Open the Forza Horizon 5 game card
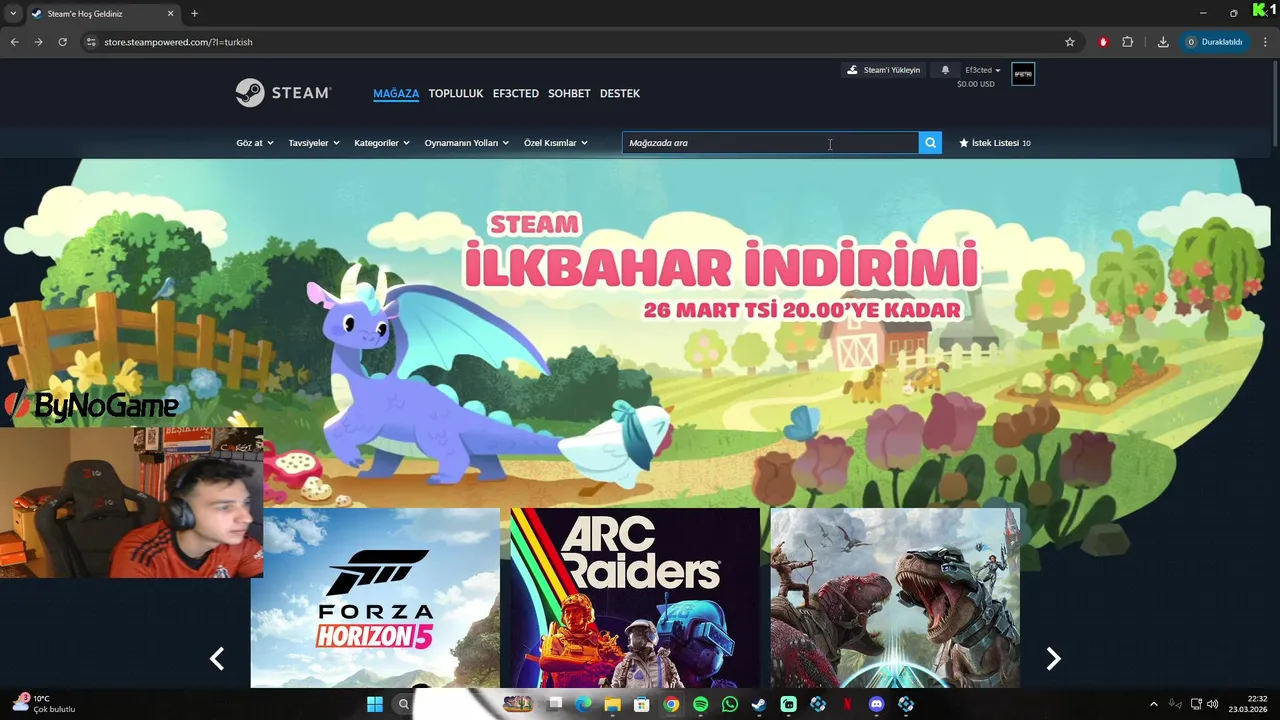1280x720 pixels. click(375, 598)
